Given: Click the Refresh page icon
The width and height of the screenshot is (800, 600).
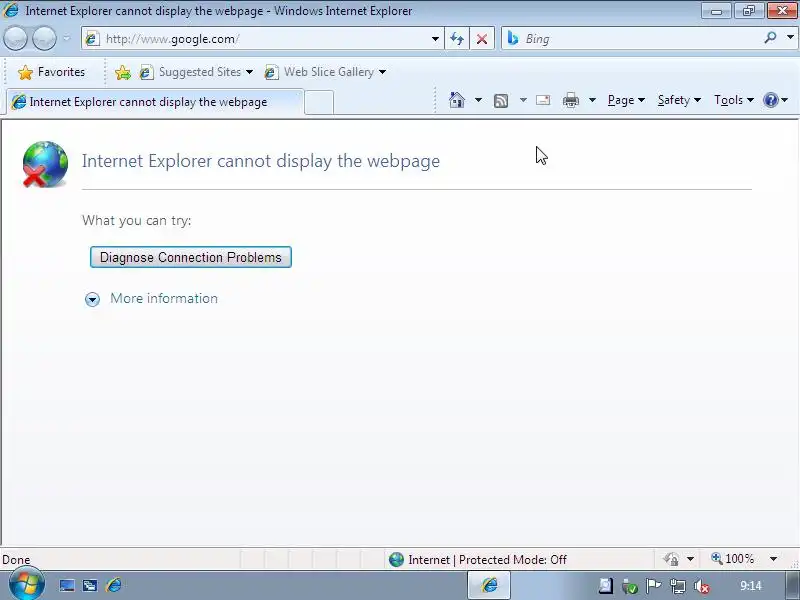Looking at the screenshot, I should (x=457, y=39).
